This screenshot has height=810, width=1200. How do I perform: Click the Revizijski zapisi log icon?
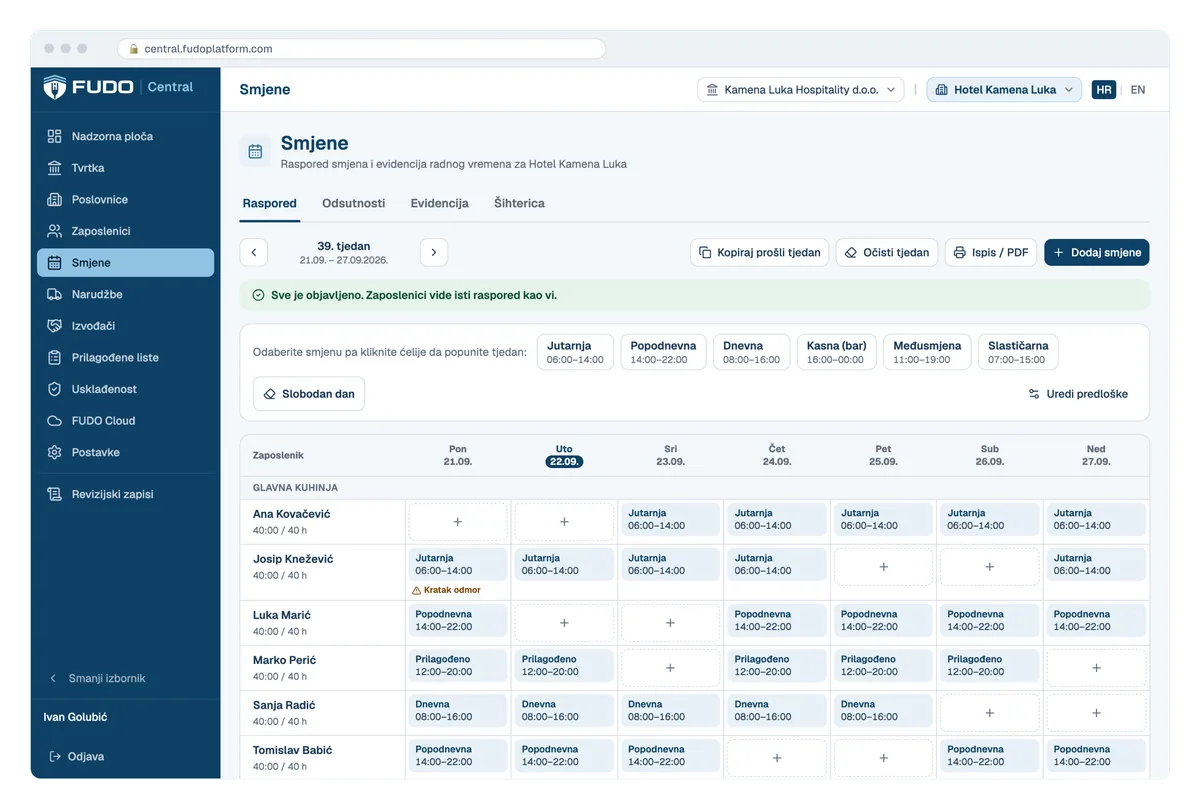(x=55, y=494)
